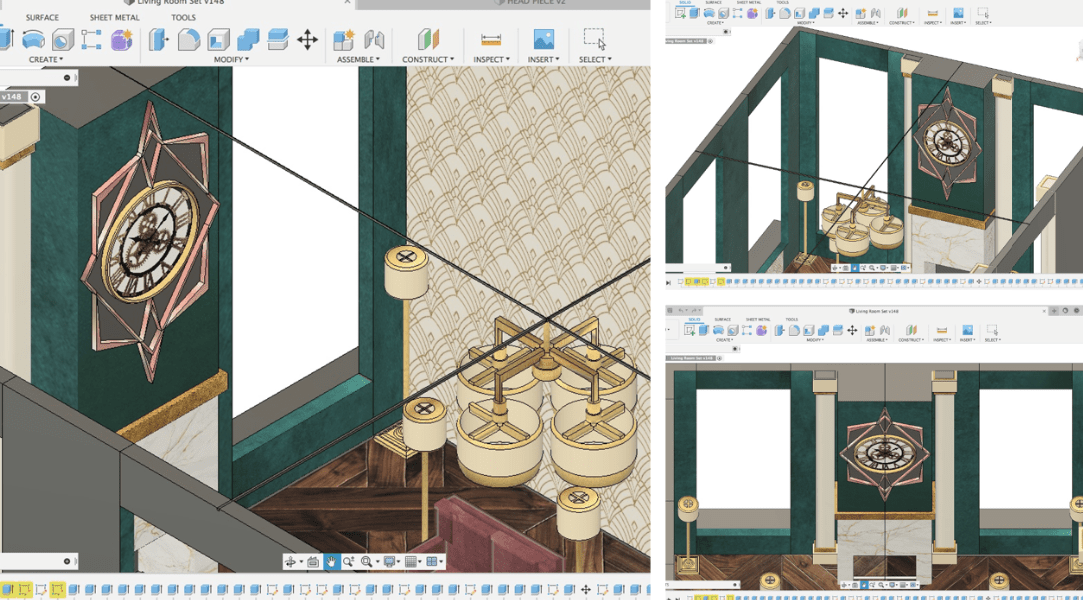Collapse the comments panel at bottom left
The width and height of the screenshot is (1083, 600).
pos(67,561)
